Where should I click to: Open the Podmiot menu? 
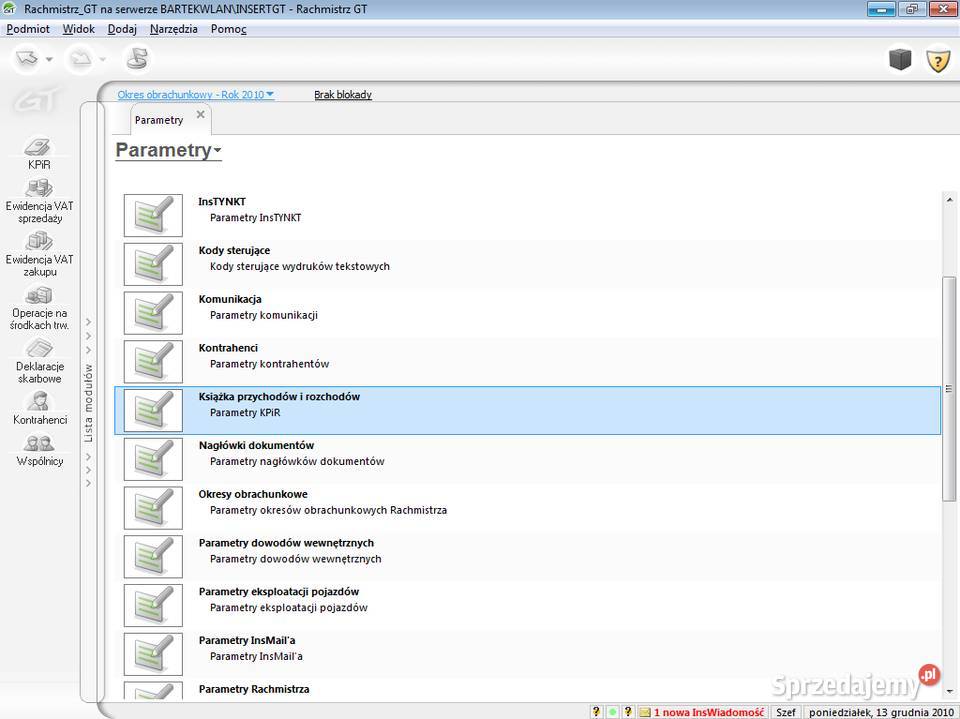tap(28, 29)
